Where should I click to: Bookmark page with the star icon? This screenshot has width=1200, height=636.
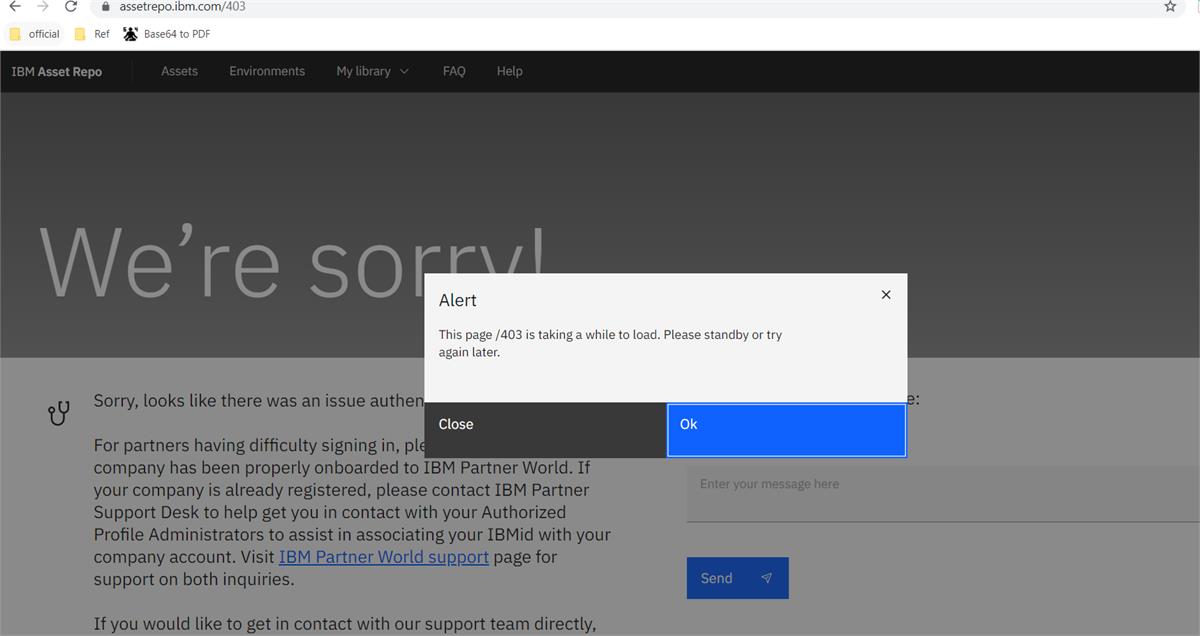[1170, 6]
